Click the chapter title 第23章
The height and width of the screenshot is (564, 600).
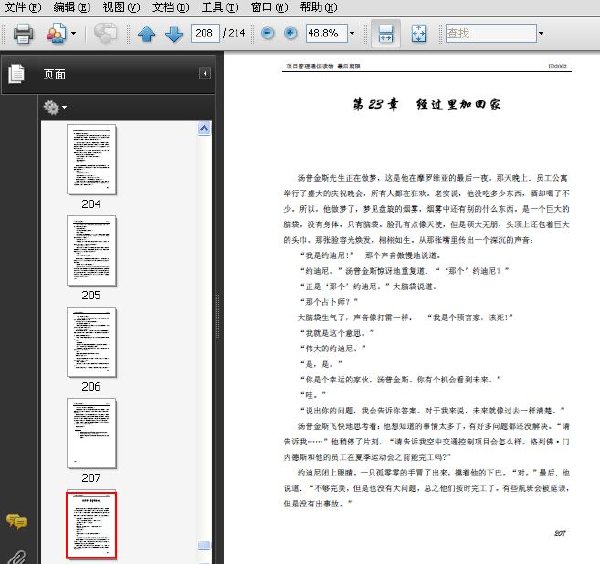[x=375, y=104]
